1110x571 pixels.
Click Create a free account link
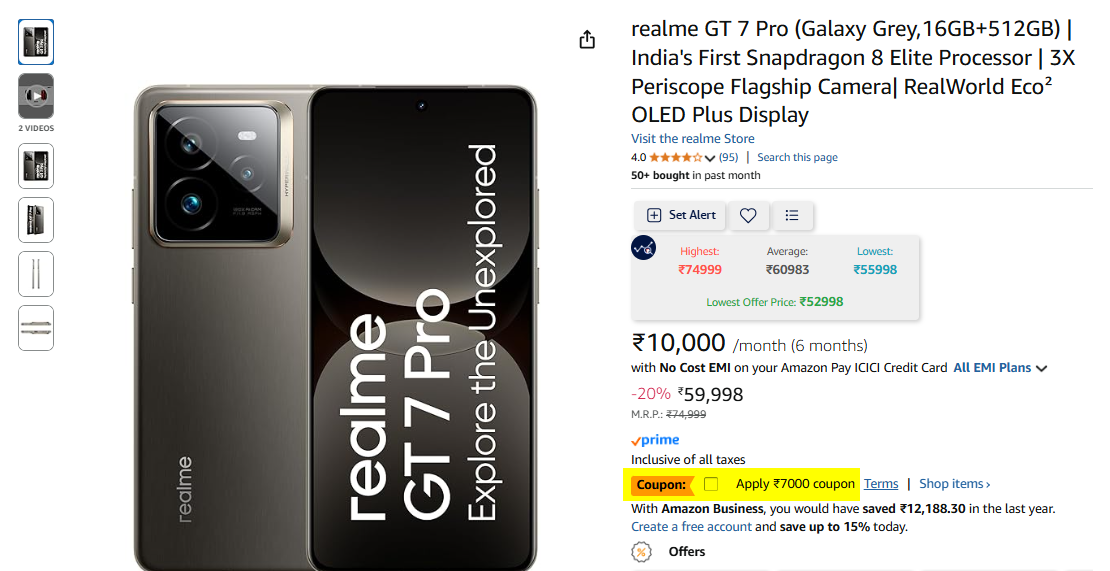click(x=692, y=526)
